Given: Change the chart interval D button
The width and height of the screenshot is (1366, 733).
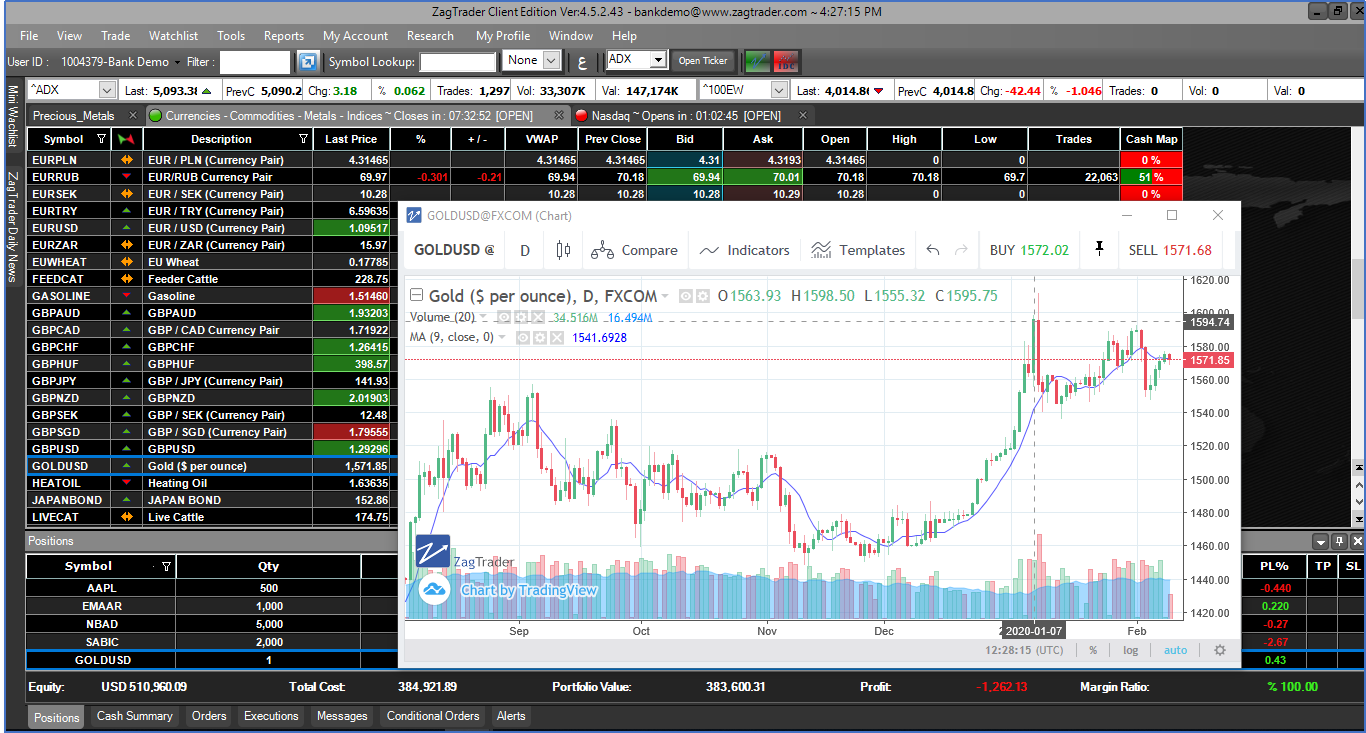Looking at the screenshot, I should pos(525,250).
